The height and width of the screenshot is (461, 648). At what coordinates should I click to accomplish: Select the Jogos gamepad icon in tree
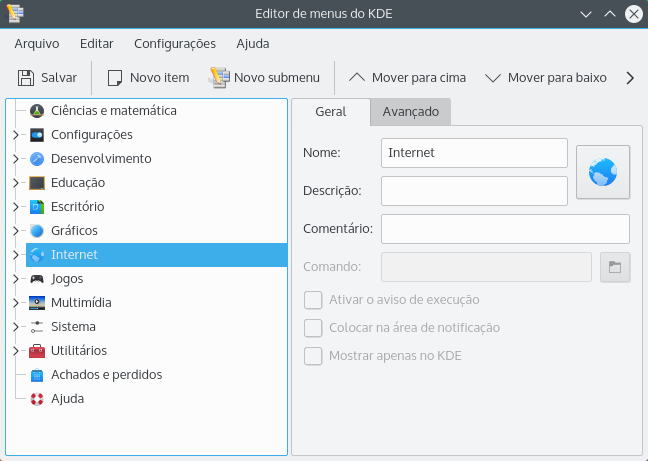point(37,279)
